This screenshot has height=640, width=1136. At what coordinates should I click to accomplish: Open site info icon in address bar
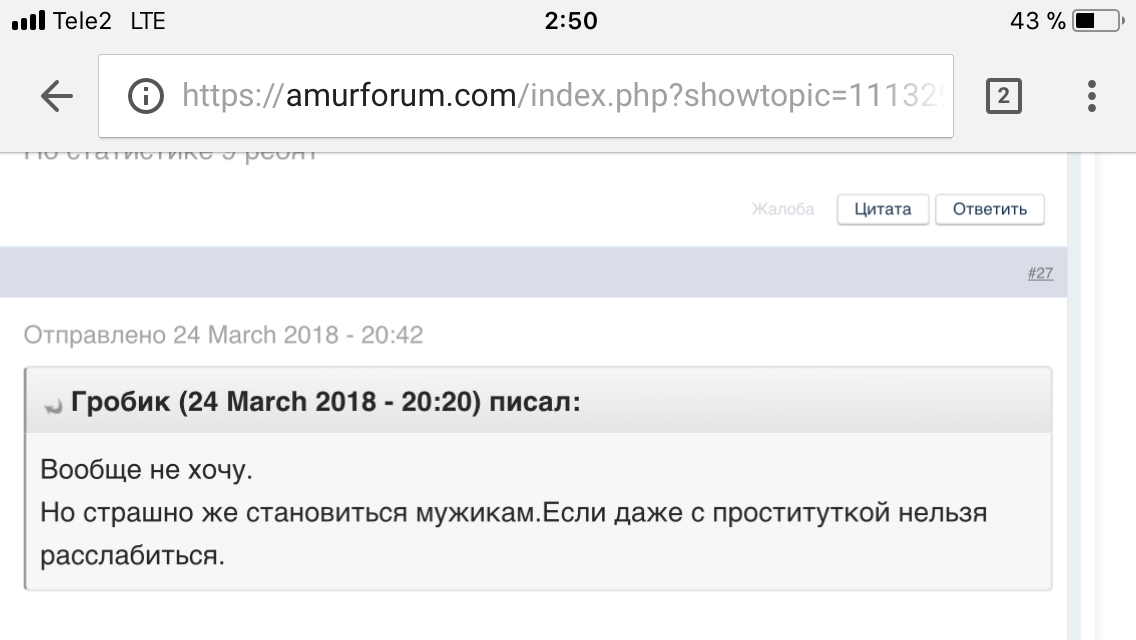(146, 96)
